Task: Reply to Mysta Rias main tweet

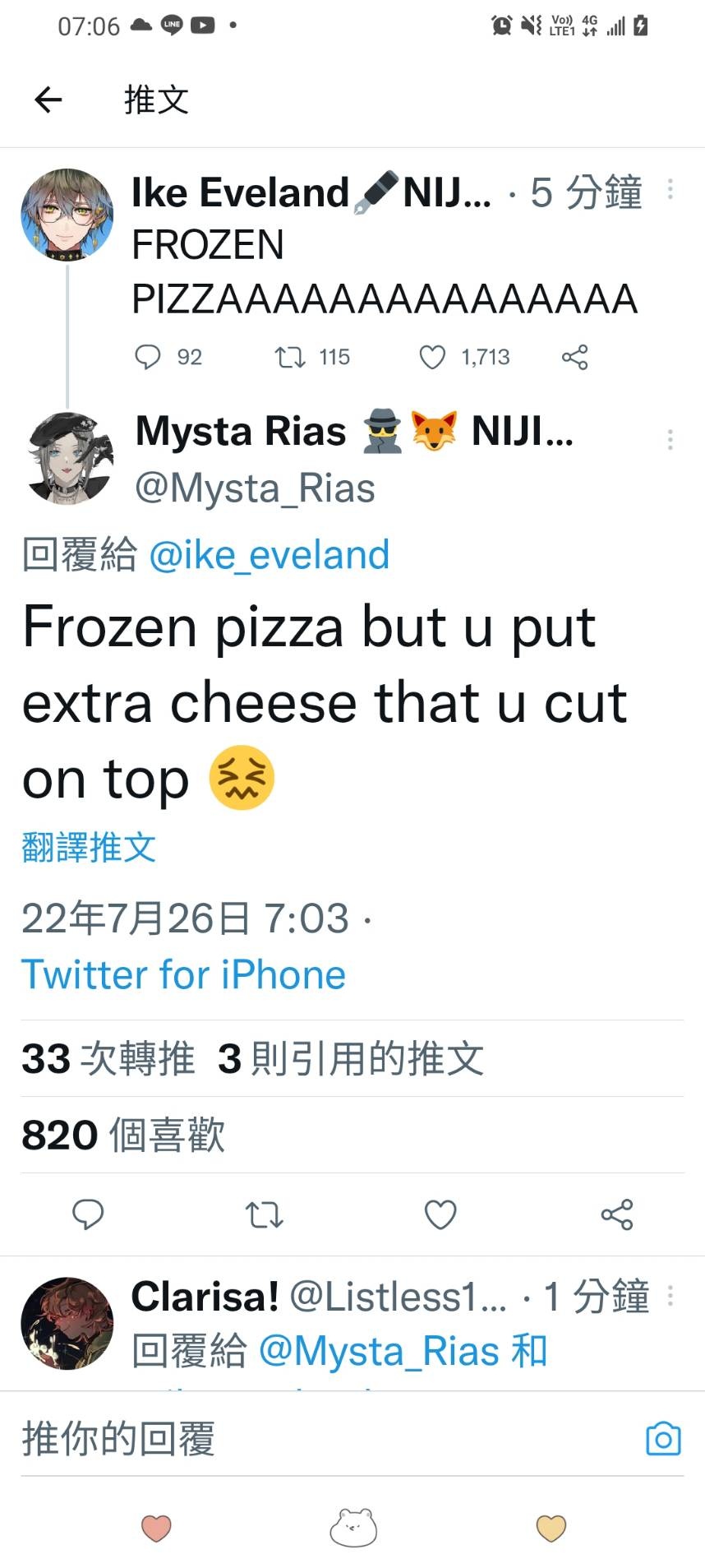Action: [88, 1214]
